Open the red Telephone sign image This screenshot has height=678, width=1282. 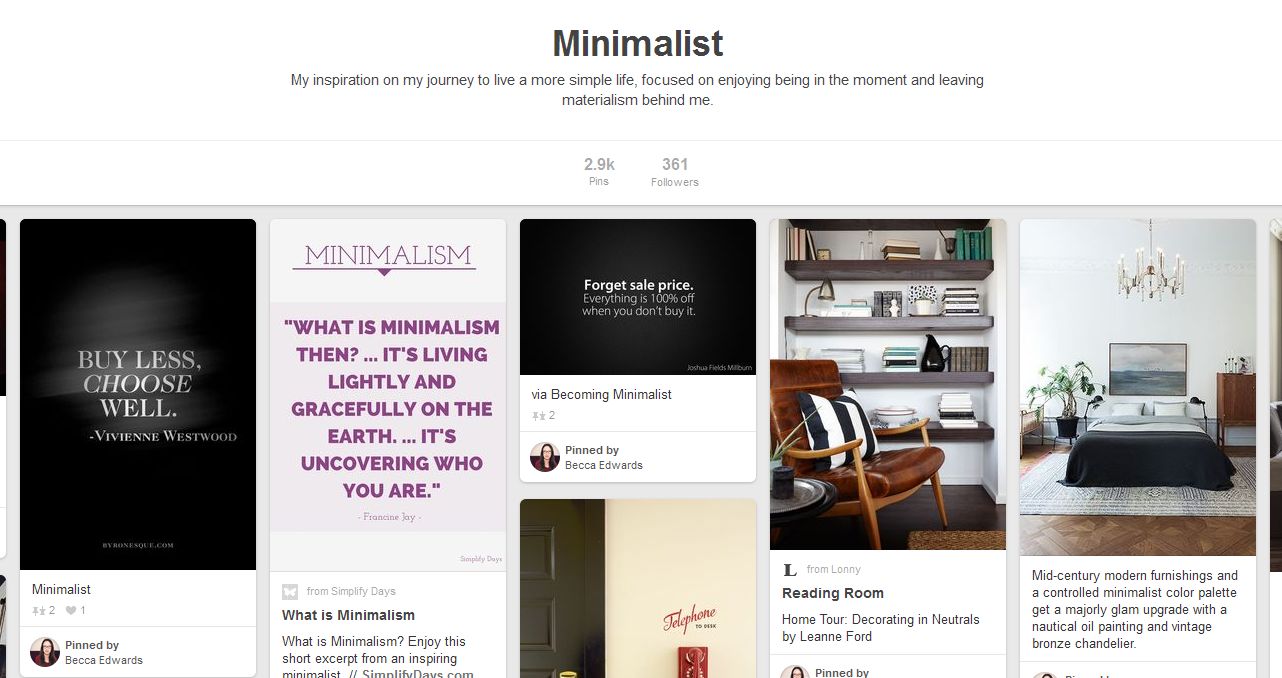pos(638,588)
